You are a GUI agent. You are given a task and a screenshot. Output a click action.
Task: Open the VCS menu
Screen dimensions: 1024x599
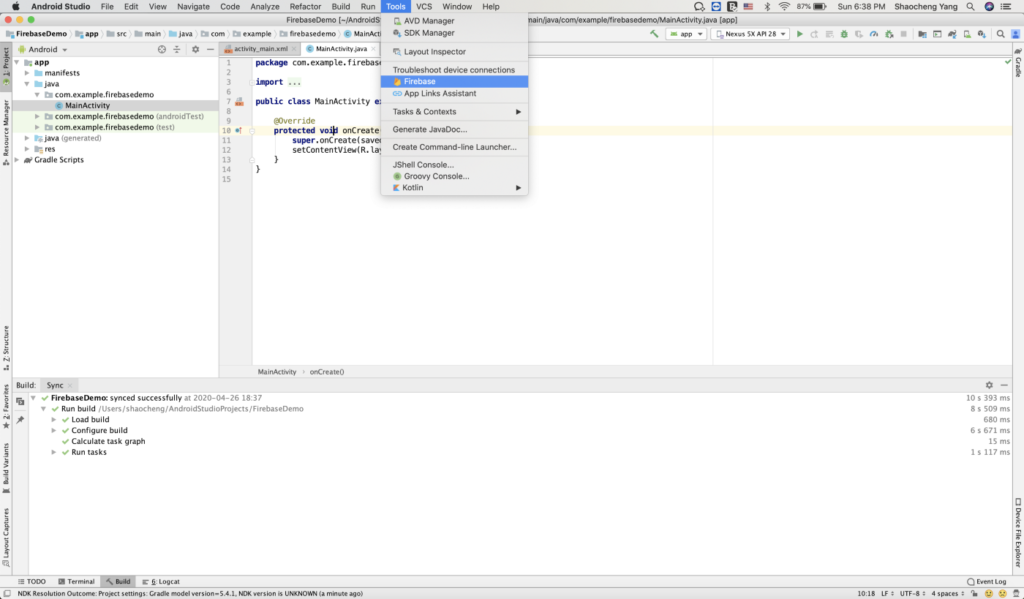pyautogui.click(x=424, y=7)
